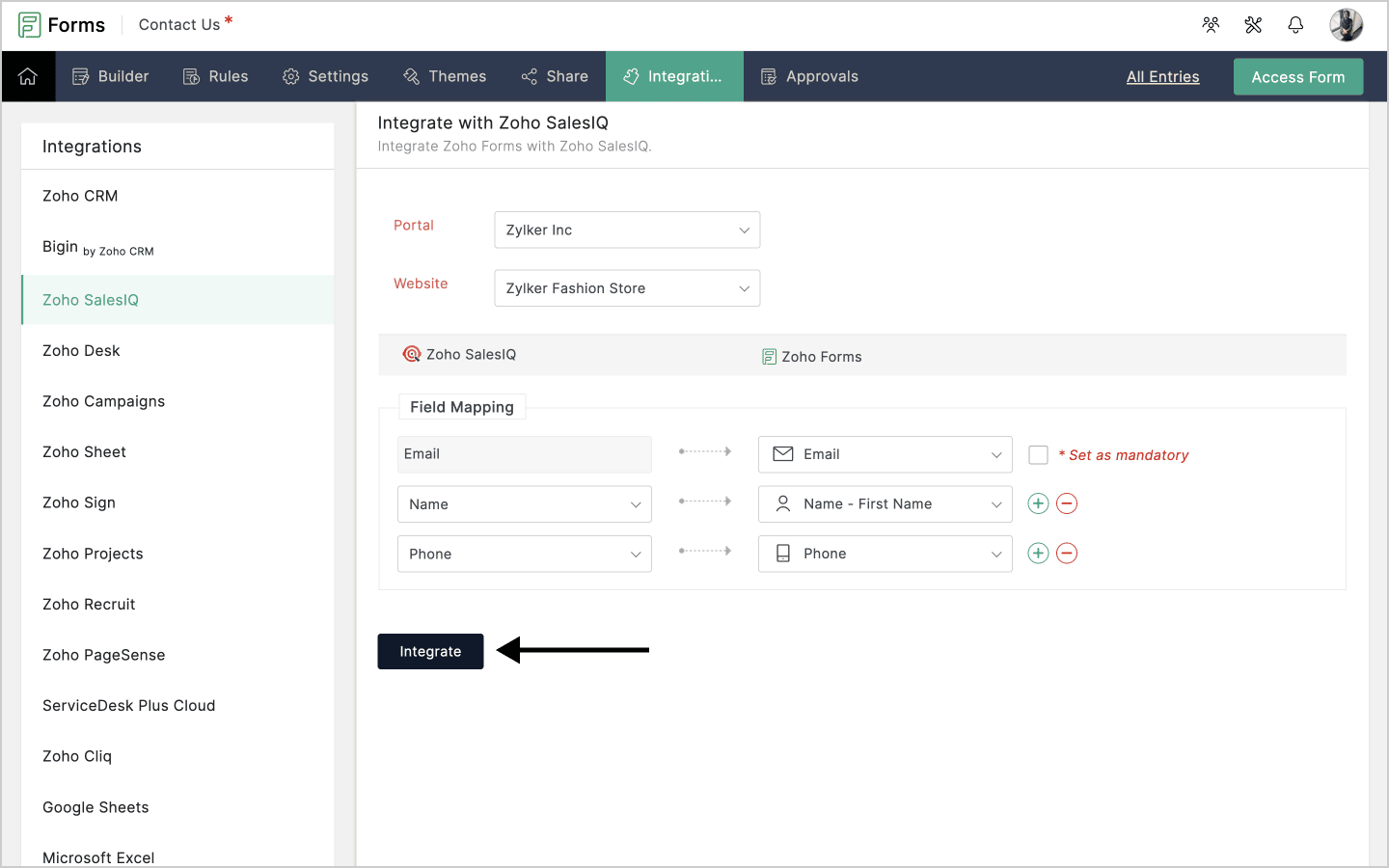Screen dimensions: 1389x868
Task: Select Zoho Sign in the Integrations list
Action: [177, 502]
